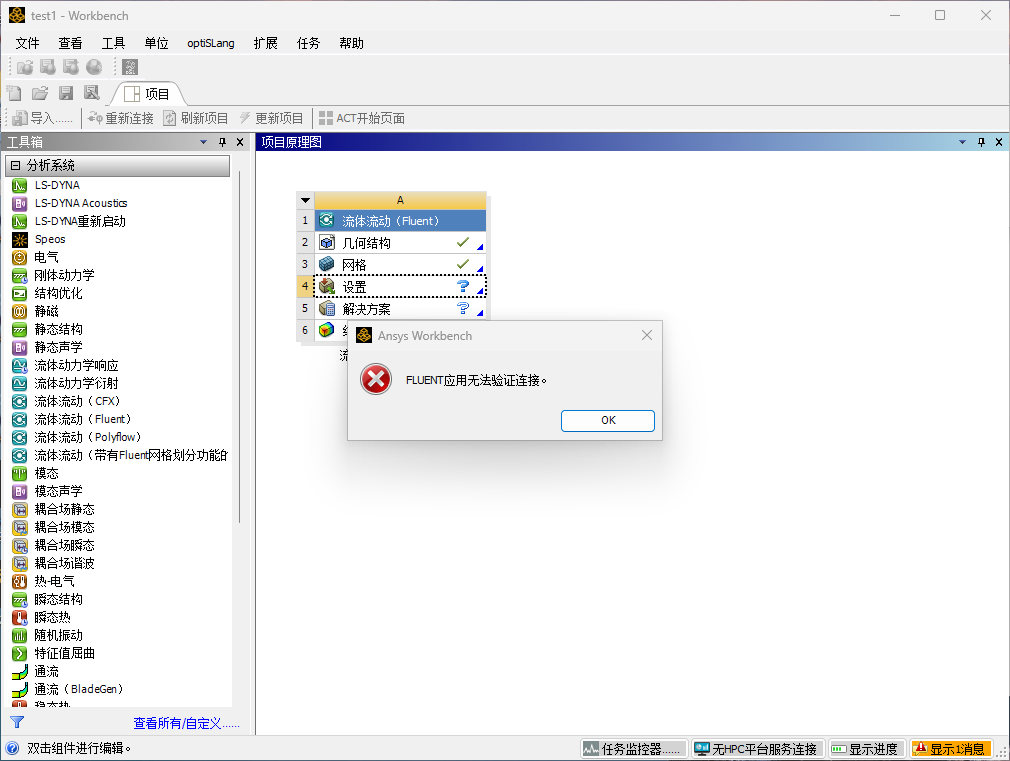Image resolution: width=1010 pixels, height=761 pixels.
Task: Switch to the 项目 tab
Action: point(148,94)
